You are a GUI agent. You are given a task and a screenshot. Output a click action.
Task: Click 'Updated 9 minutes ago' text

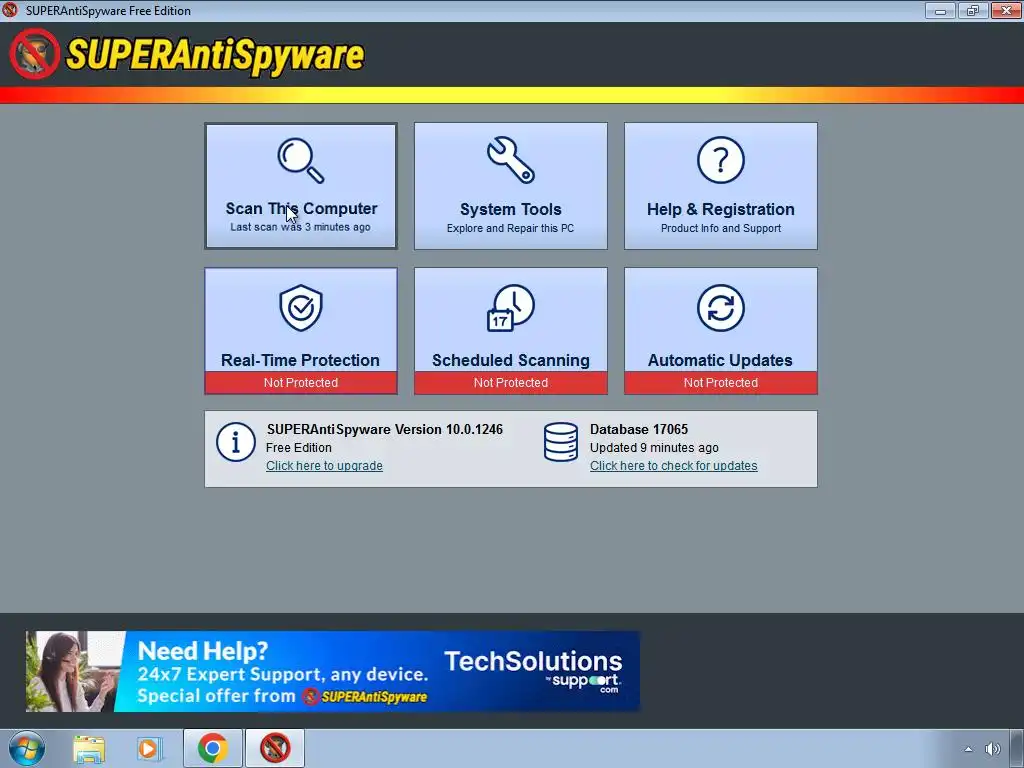pyautogui.click(x=654, y=447)
